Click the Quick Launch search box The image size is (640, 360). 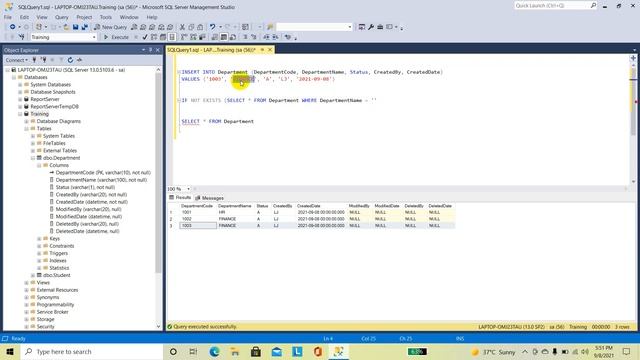point(551,6)
